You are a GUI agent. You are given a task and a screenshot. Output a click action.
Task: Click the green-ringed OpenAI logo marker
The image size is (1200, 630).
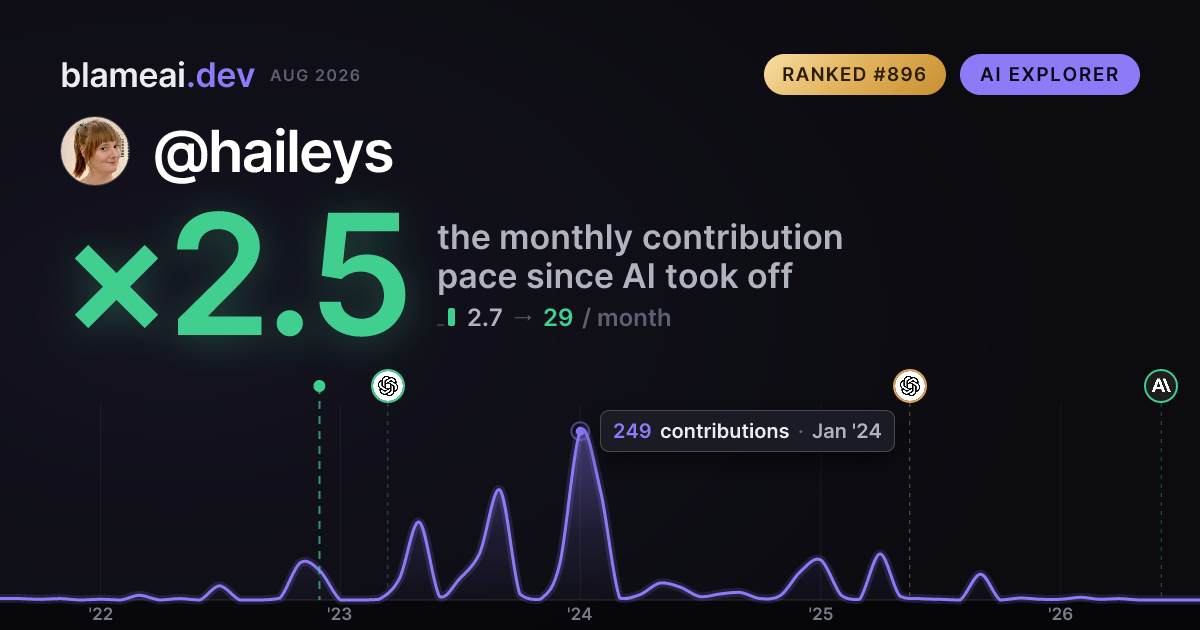click(388, 385)
